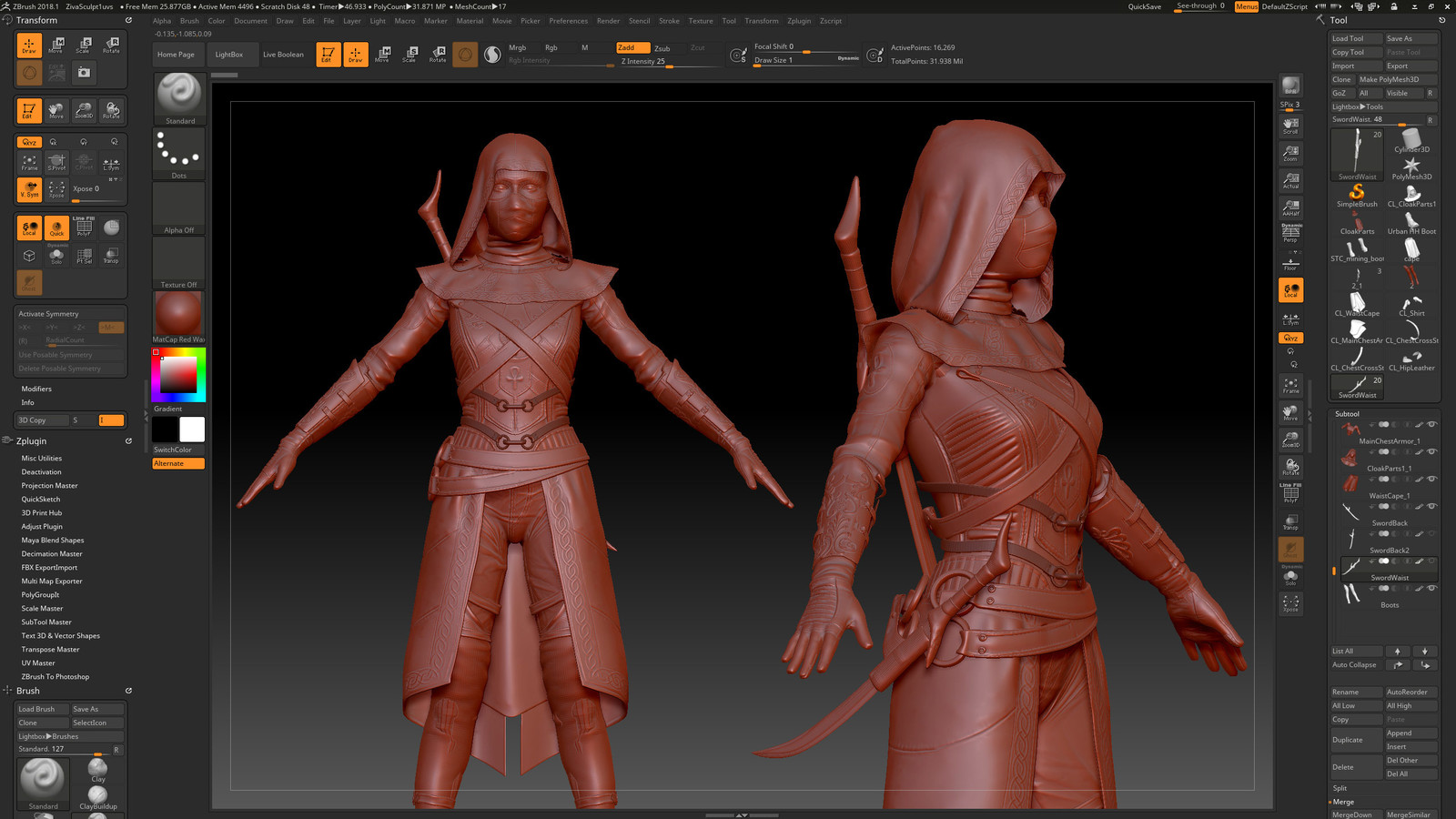The width and height of the screenshot is (1456, 819).
Task: Expand the Modifiers section
Action: [36, 389]
